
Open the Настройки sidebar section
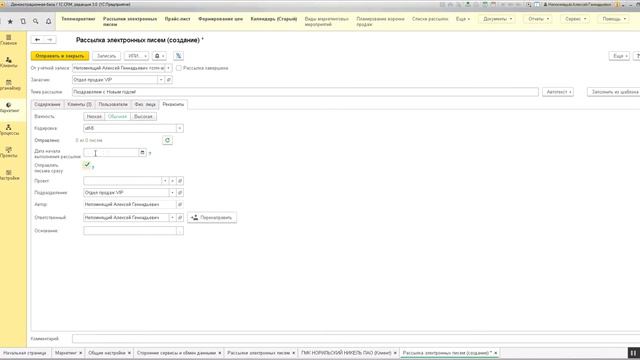point(9,175)
